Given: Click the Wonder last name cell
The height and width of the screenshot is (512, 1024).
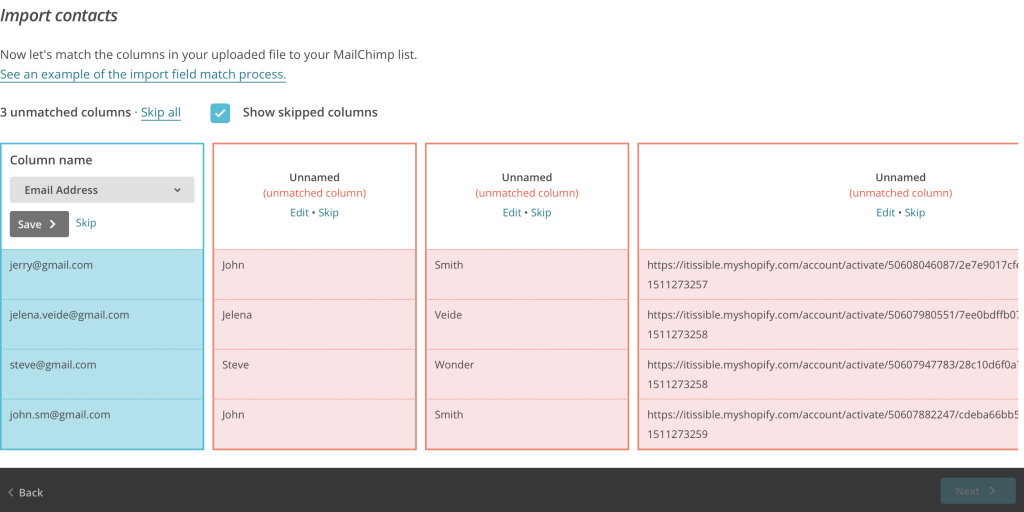Looking at the screenshot, I should [454, 365].
